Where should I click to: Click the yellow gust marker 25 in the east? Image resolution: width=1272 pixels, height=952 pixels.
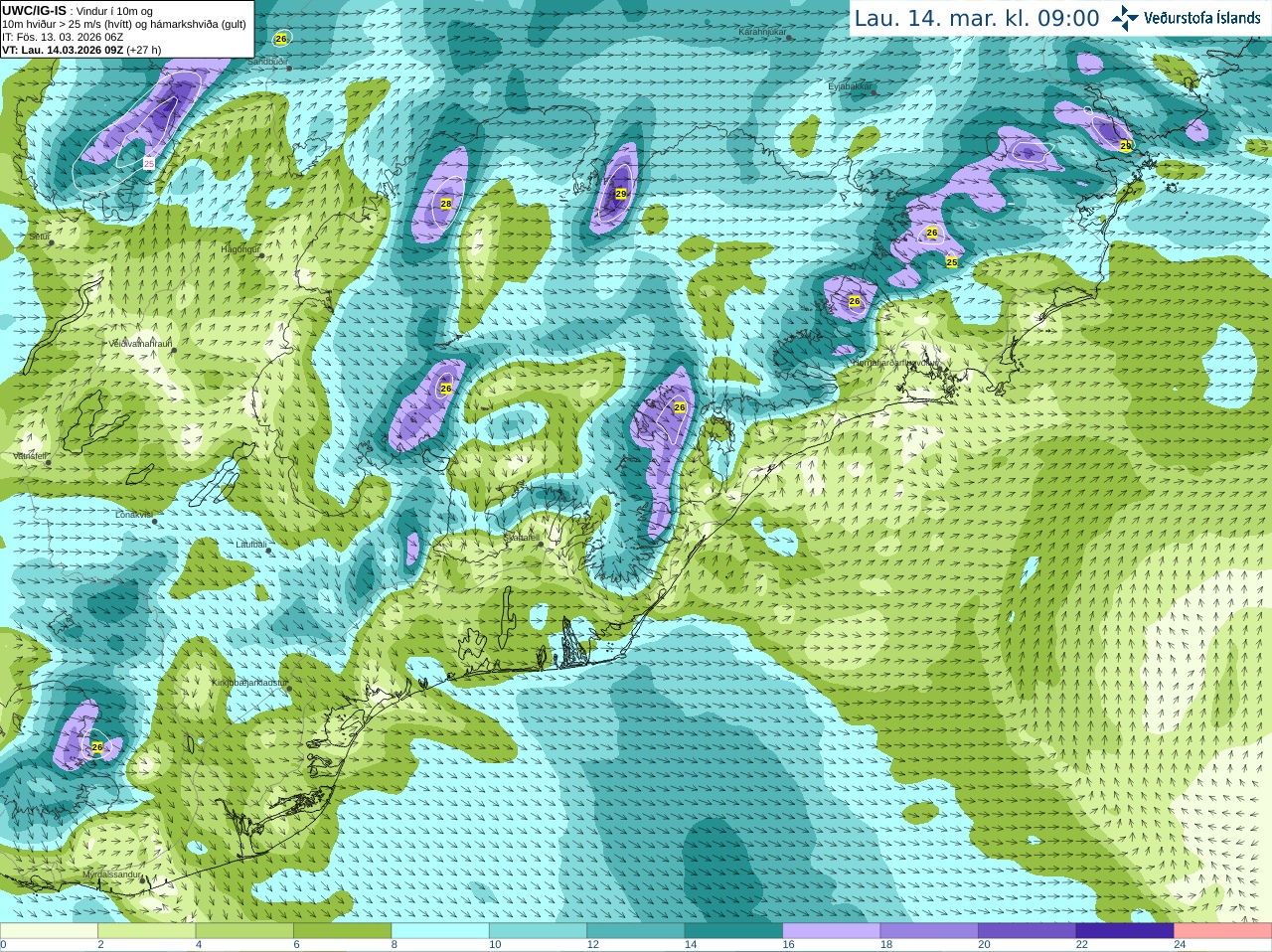point(952,262)
